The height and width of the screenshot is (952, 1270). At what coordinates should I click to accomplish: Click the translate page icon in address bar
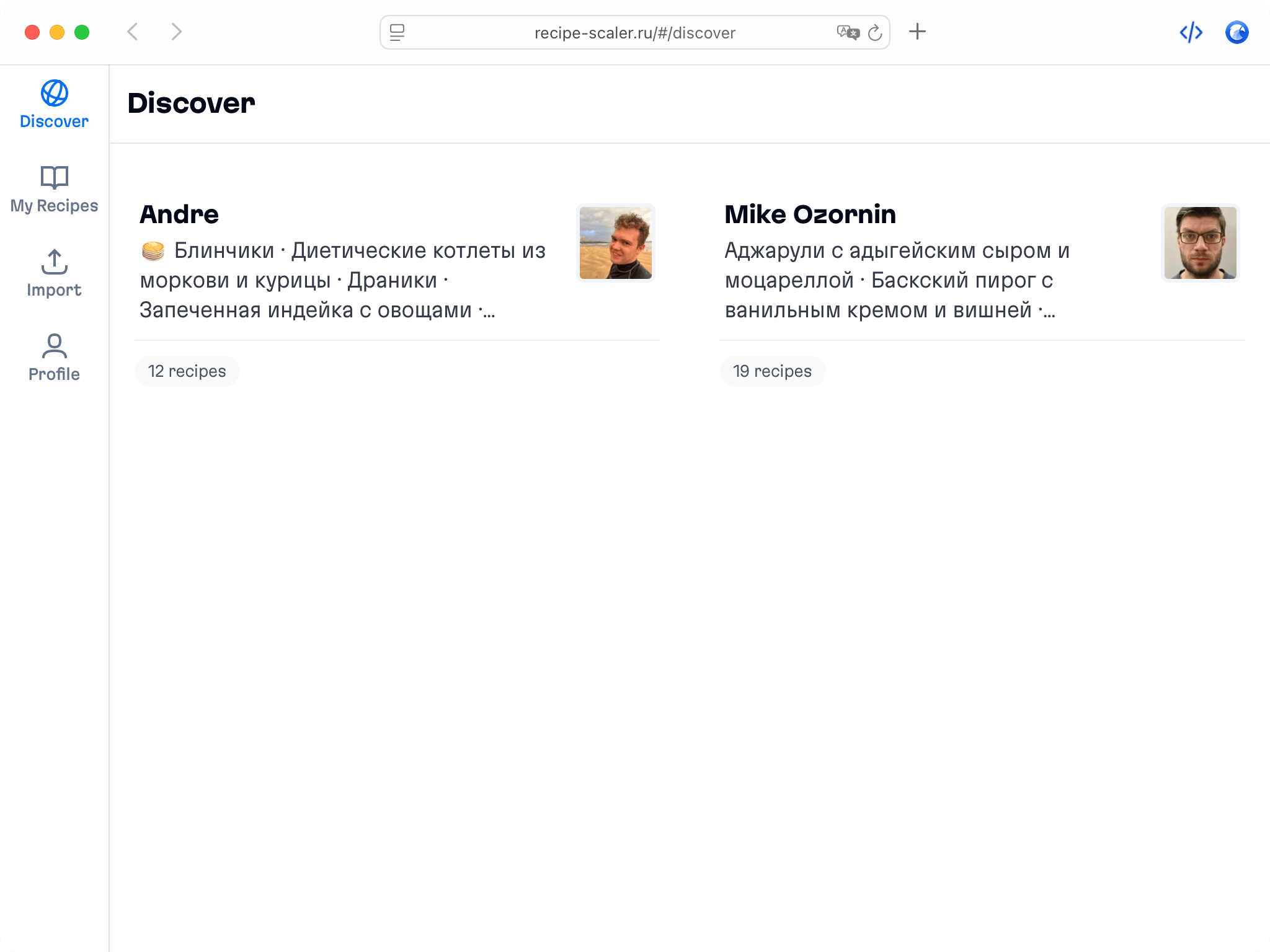click(x=848, y=32)
